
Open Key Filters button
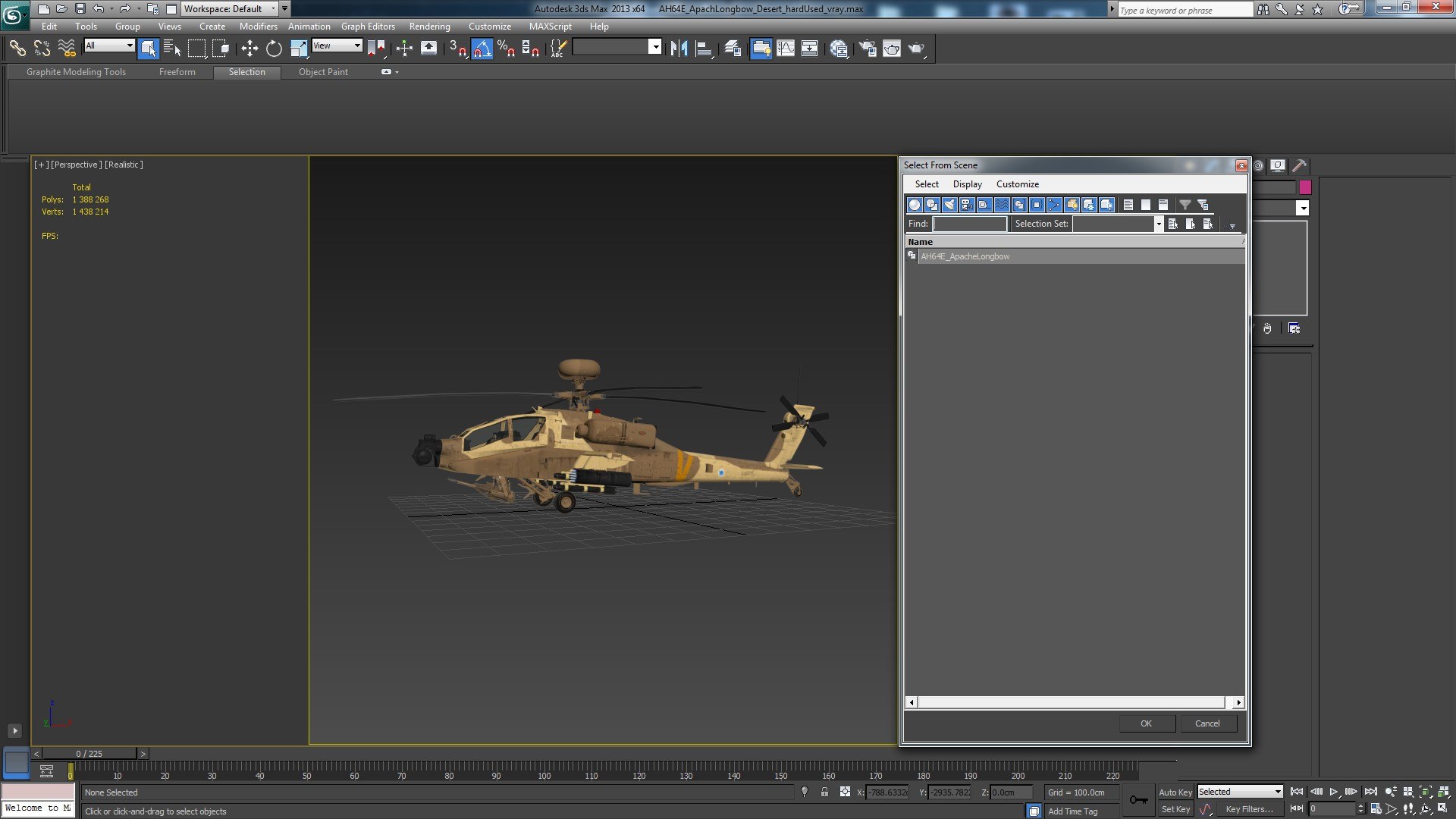click(1249, 809)
